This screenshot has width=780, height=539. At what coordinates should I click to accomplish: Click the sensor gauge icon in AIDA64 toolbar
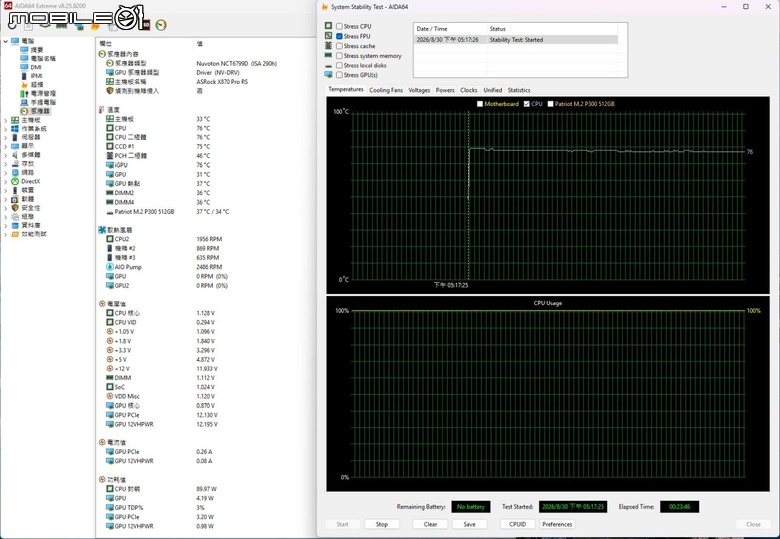[x=161, y=24]
